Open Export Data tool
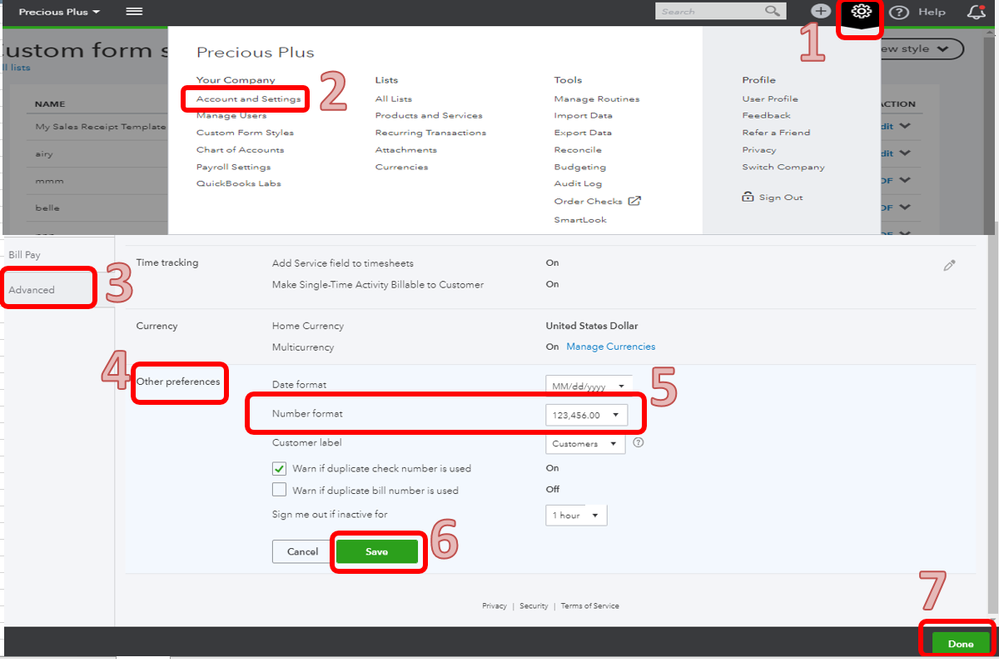This screenshot has height=659, width=999. [583, 133]
